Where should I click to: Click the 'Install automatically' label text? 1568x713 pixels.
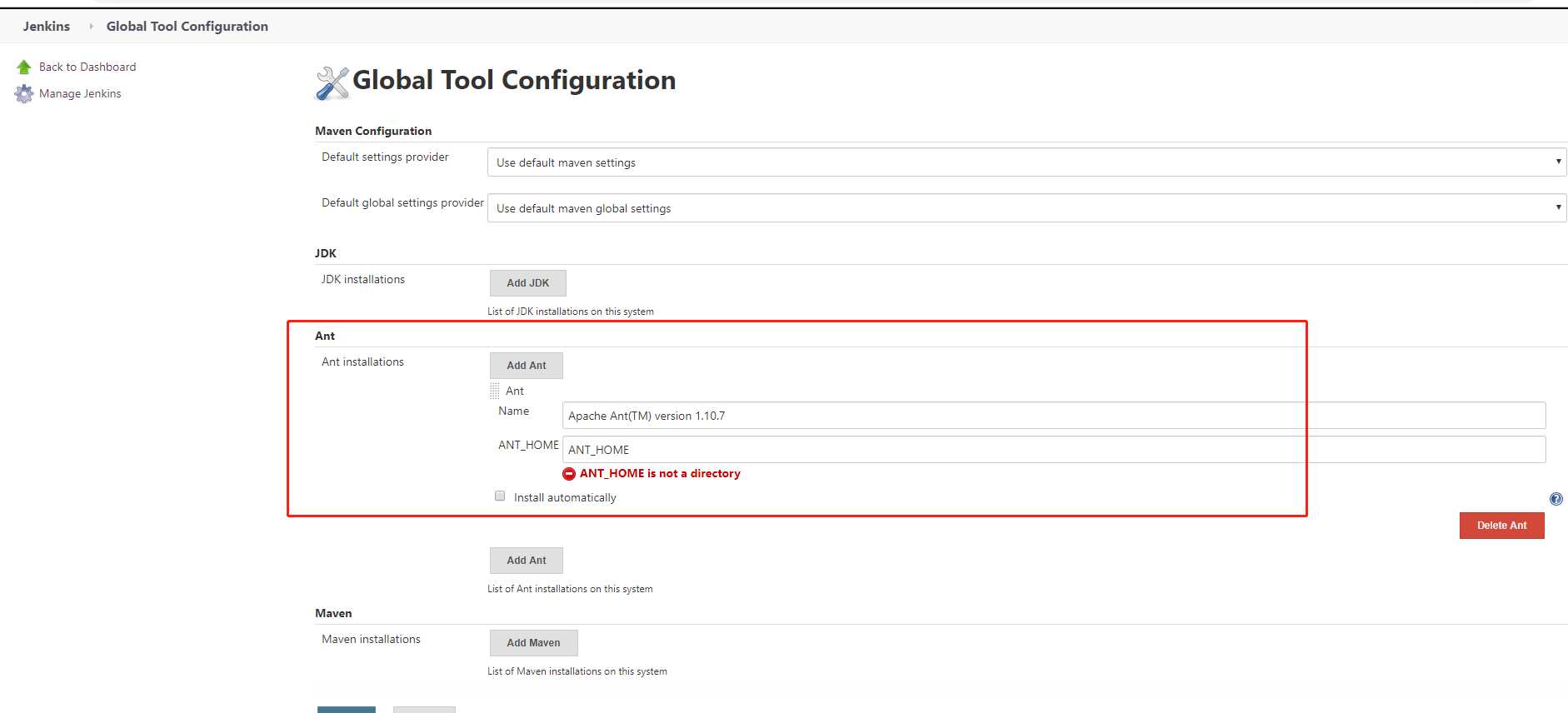565,497
